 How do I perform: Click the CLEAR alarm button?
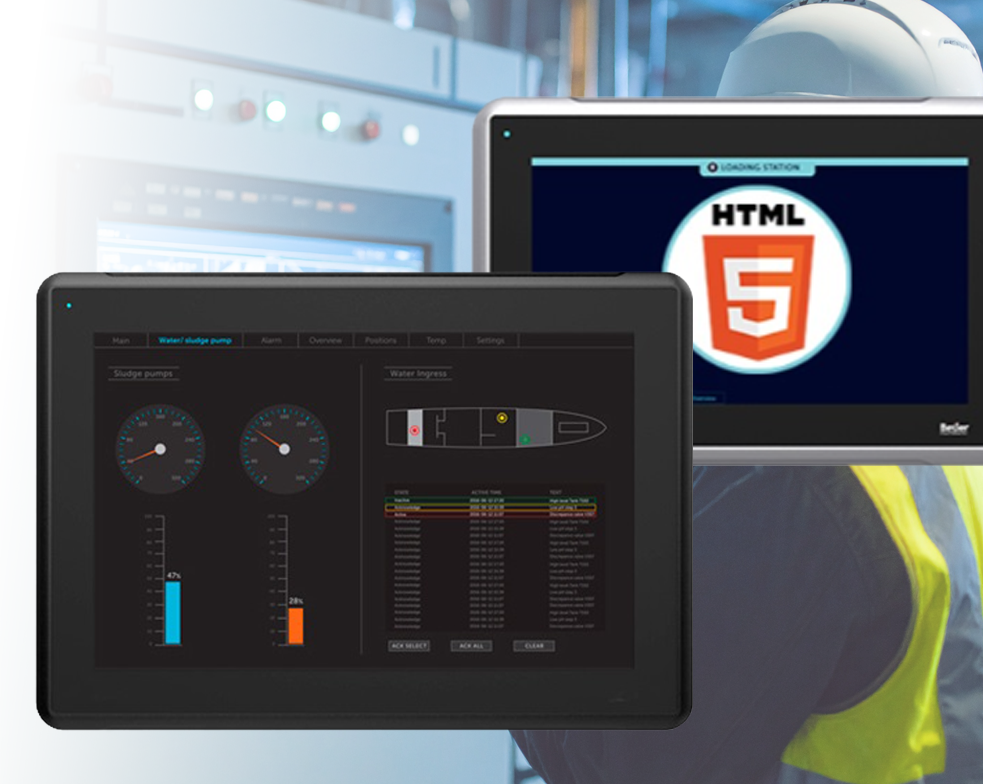[534, 645]
